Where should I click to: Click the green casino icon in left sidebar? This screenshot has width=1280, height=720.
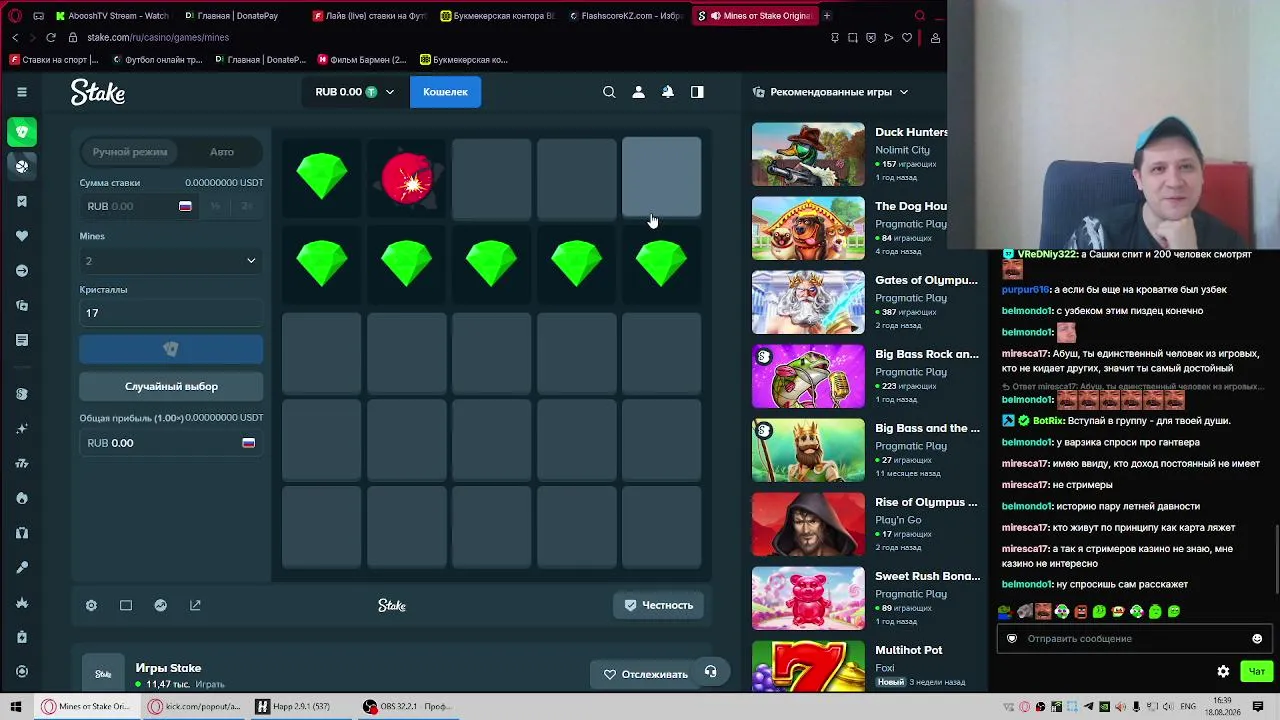pyautogui.click(x=22, y=132)
